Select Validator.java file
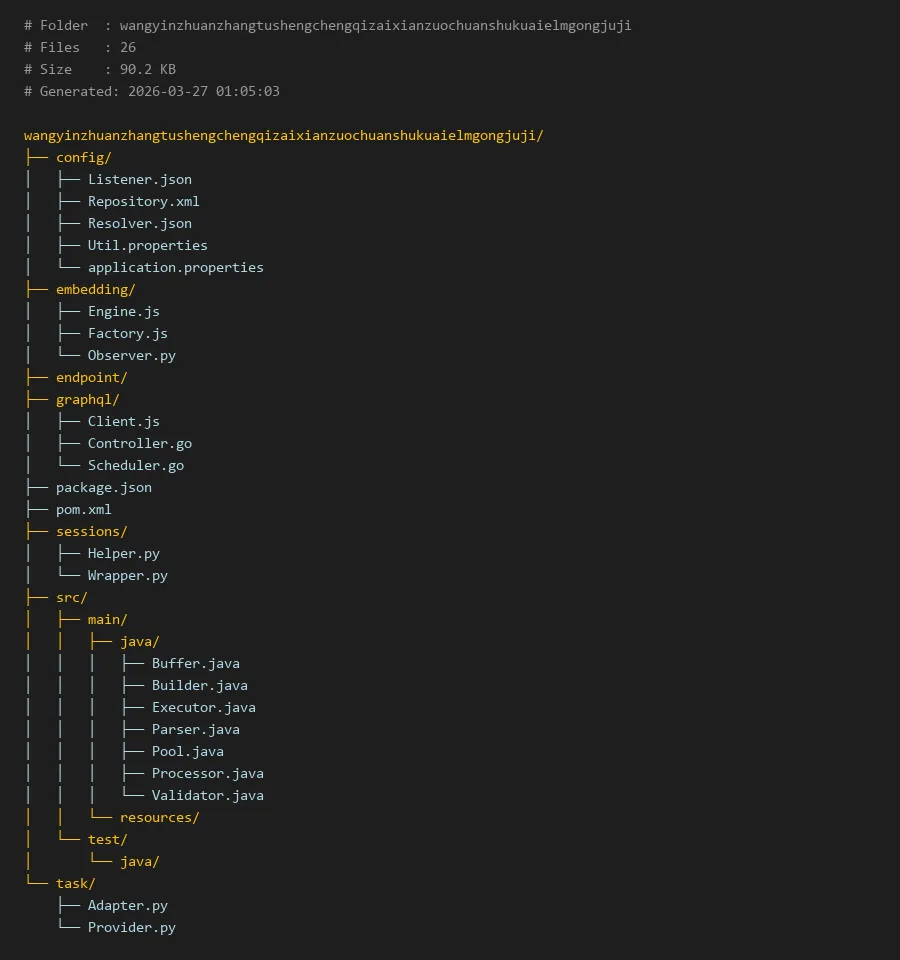Screen dimensions: 900x960 pyautogui.click(x=207, y=795)
